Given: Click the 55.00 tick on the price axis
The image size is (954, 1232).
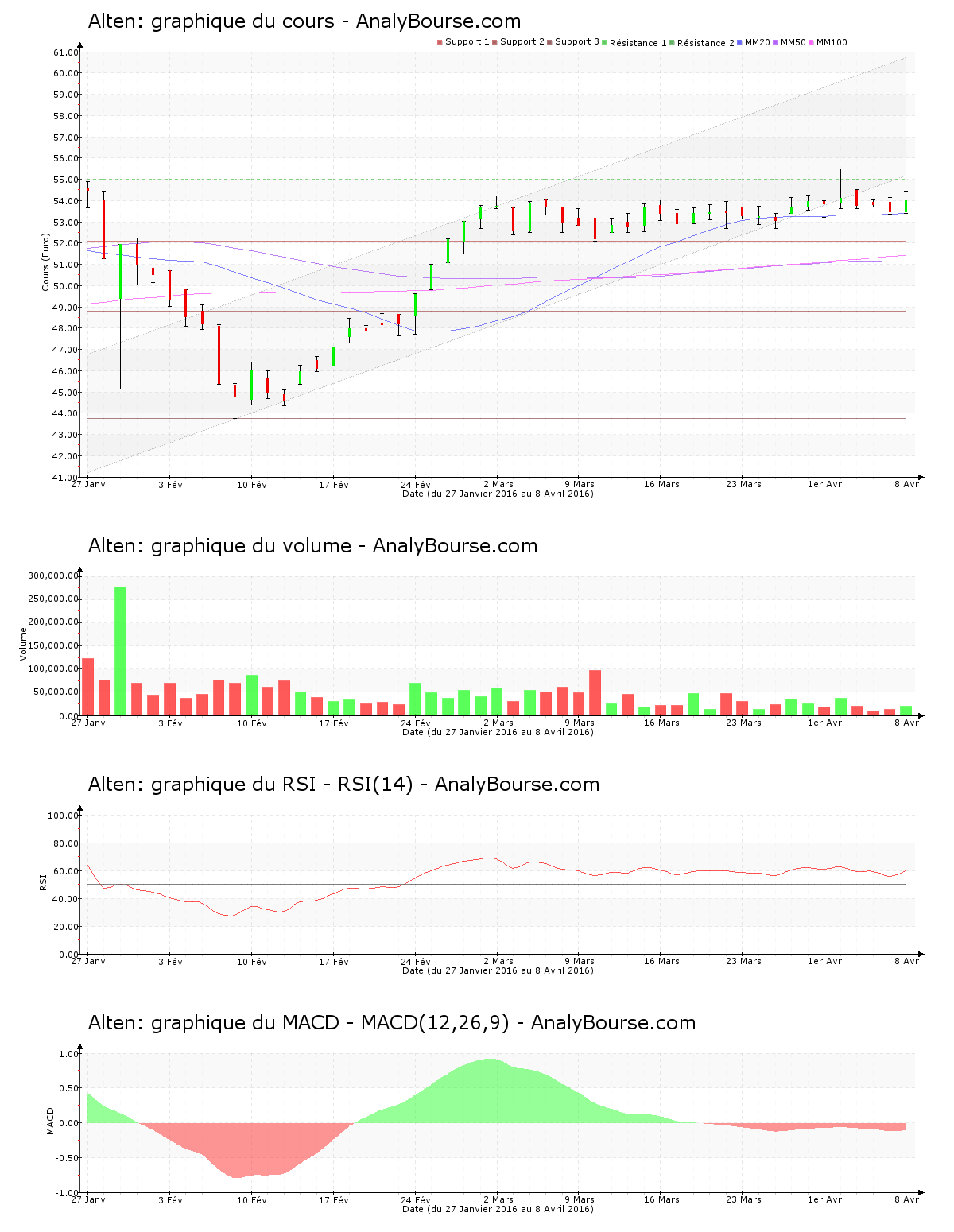Looking at the screenshot, I should pos(65,180).
